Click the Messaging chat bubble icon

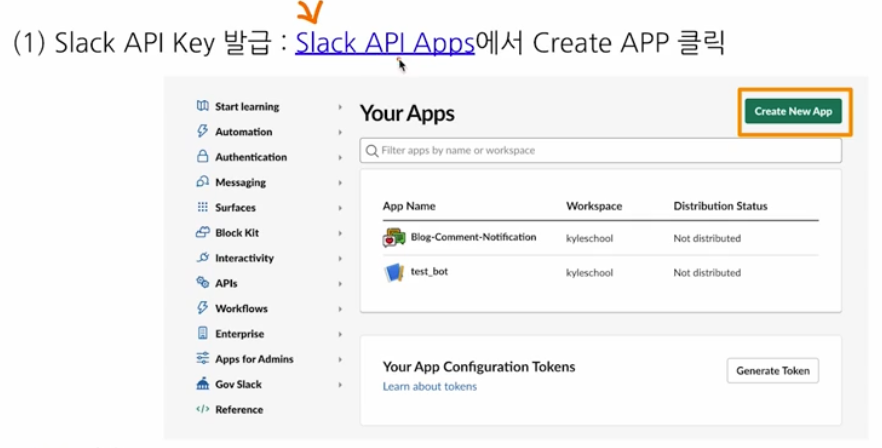(202, 182)
